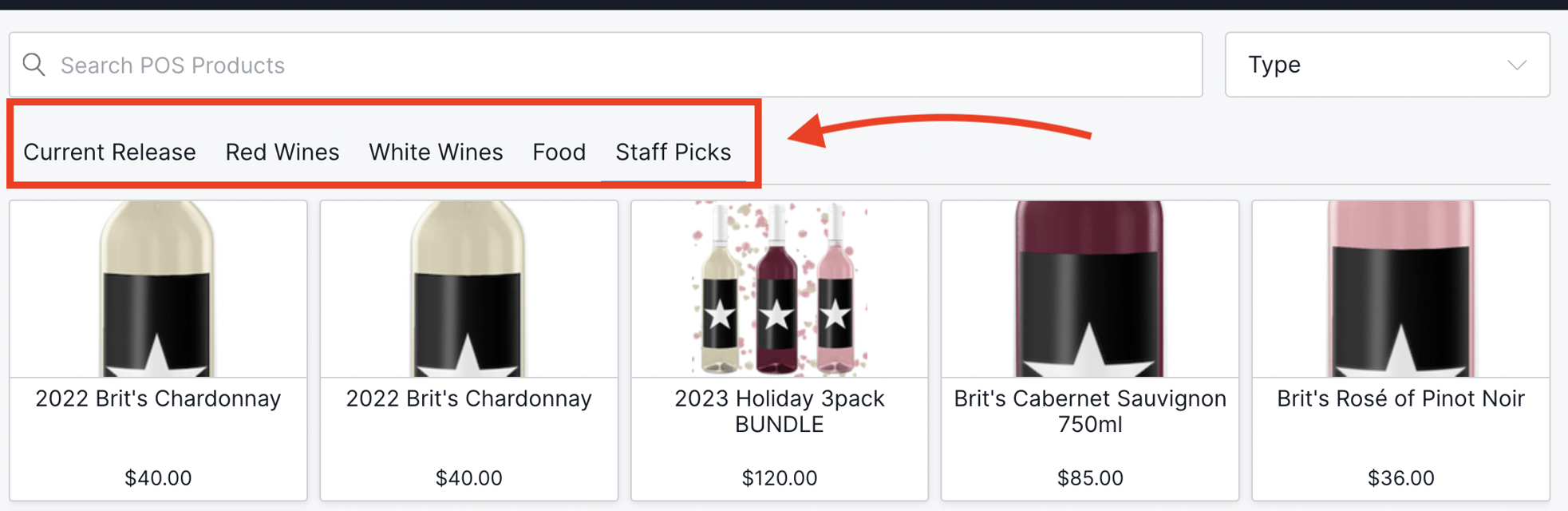This screenshot has height=511, width=1568.
Task: Click the $85.00 price label
Action: click(1088, 477)
